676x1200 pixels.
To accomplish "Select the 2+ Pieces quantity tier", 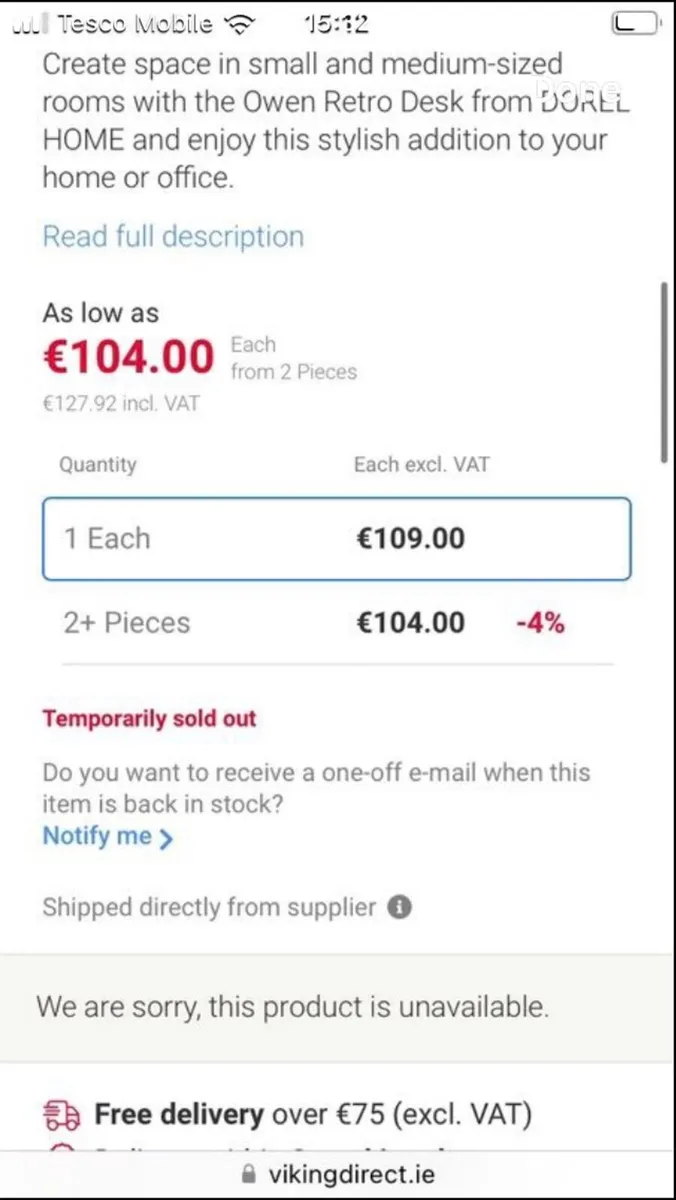I will (127, 623).
